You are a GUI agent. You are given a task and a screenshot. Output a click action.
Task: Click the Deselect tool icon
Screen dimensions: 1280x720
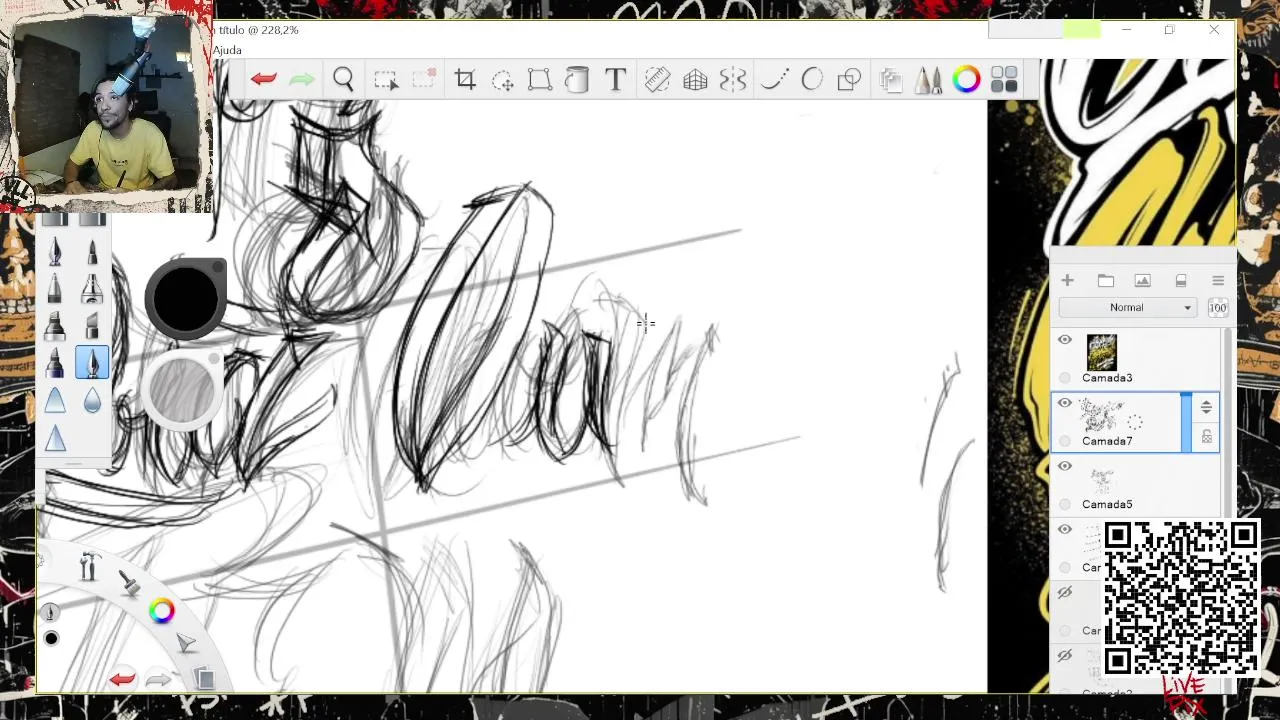[424, 79]
